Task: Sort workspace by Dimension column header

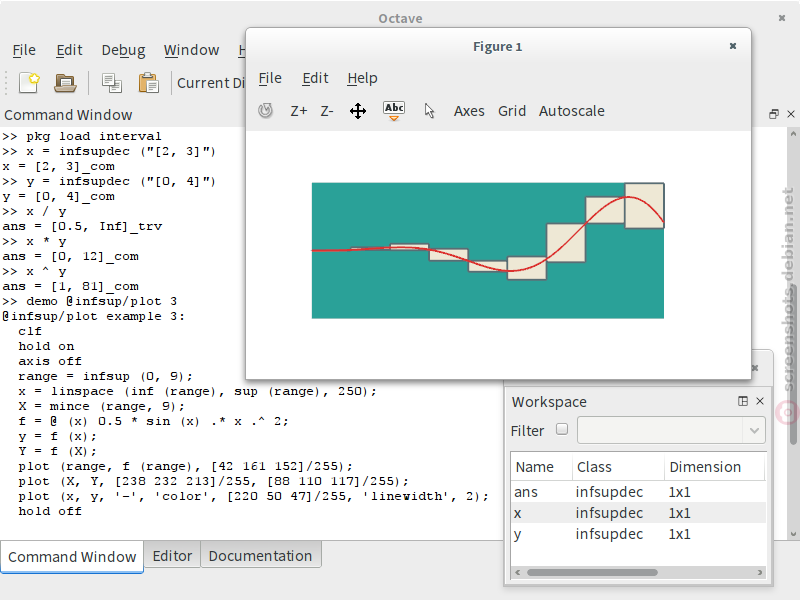Action: coord(714,467)
